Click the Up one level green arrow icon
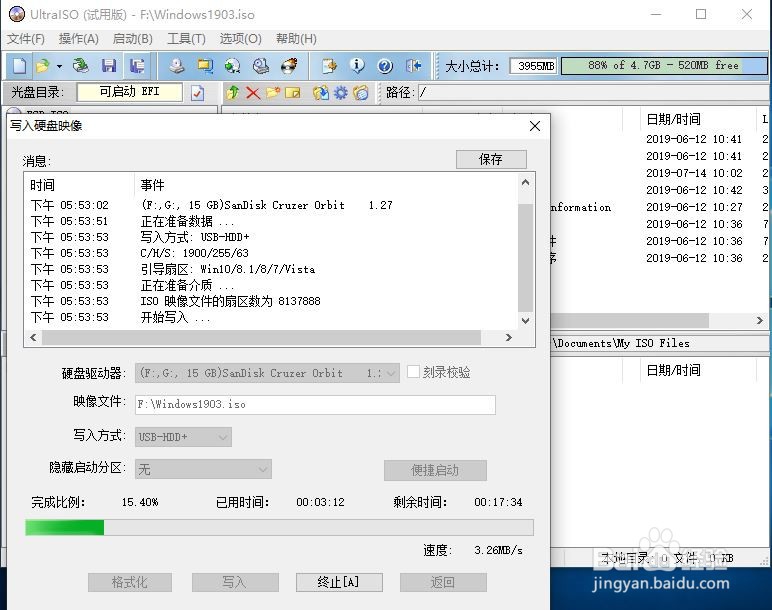This screenshot has height=610, width=772. click(x=233, y=93)
